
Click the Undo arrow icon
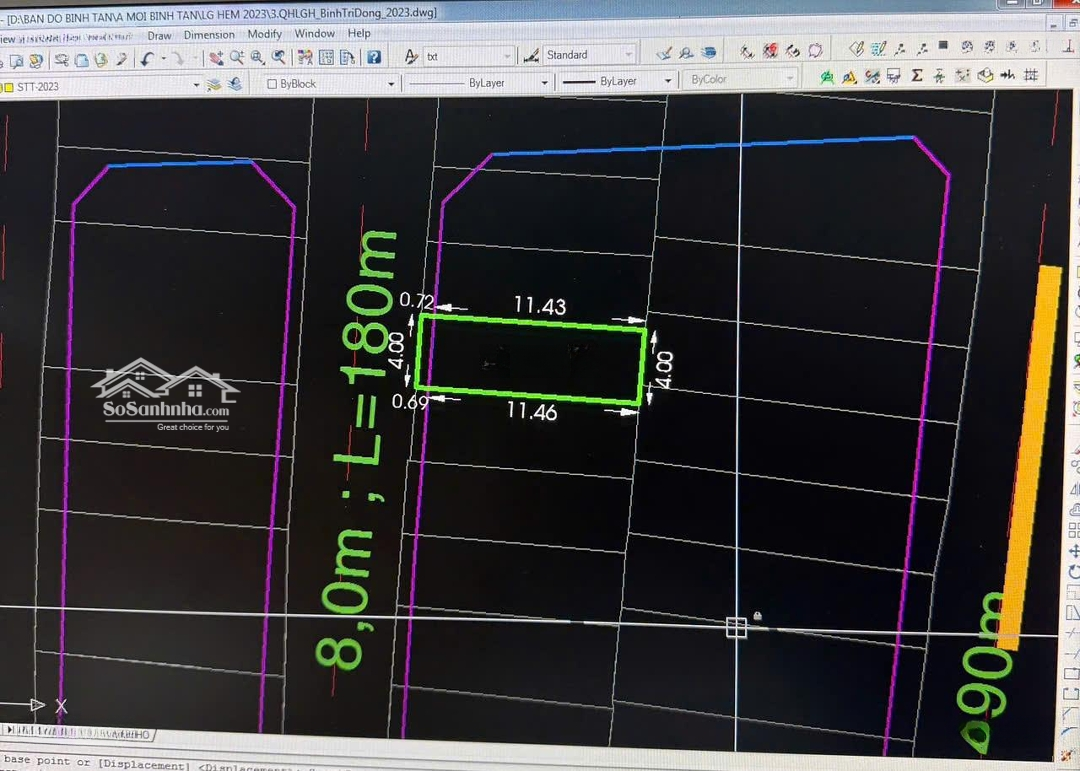coord(148,59)
